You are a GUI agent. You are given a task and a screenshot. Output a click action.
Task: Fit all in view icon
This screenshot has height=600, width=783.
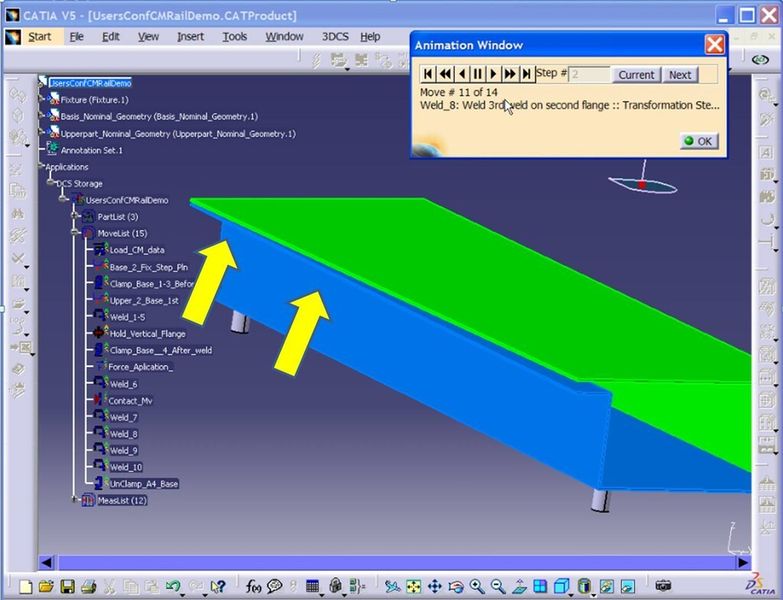(413, 586)
